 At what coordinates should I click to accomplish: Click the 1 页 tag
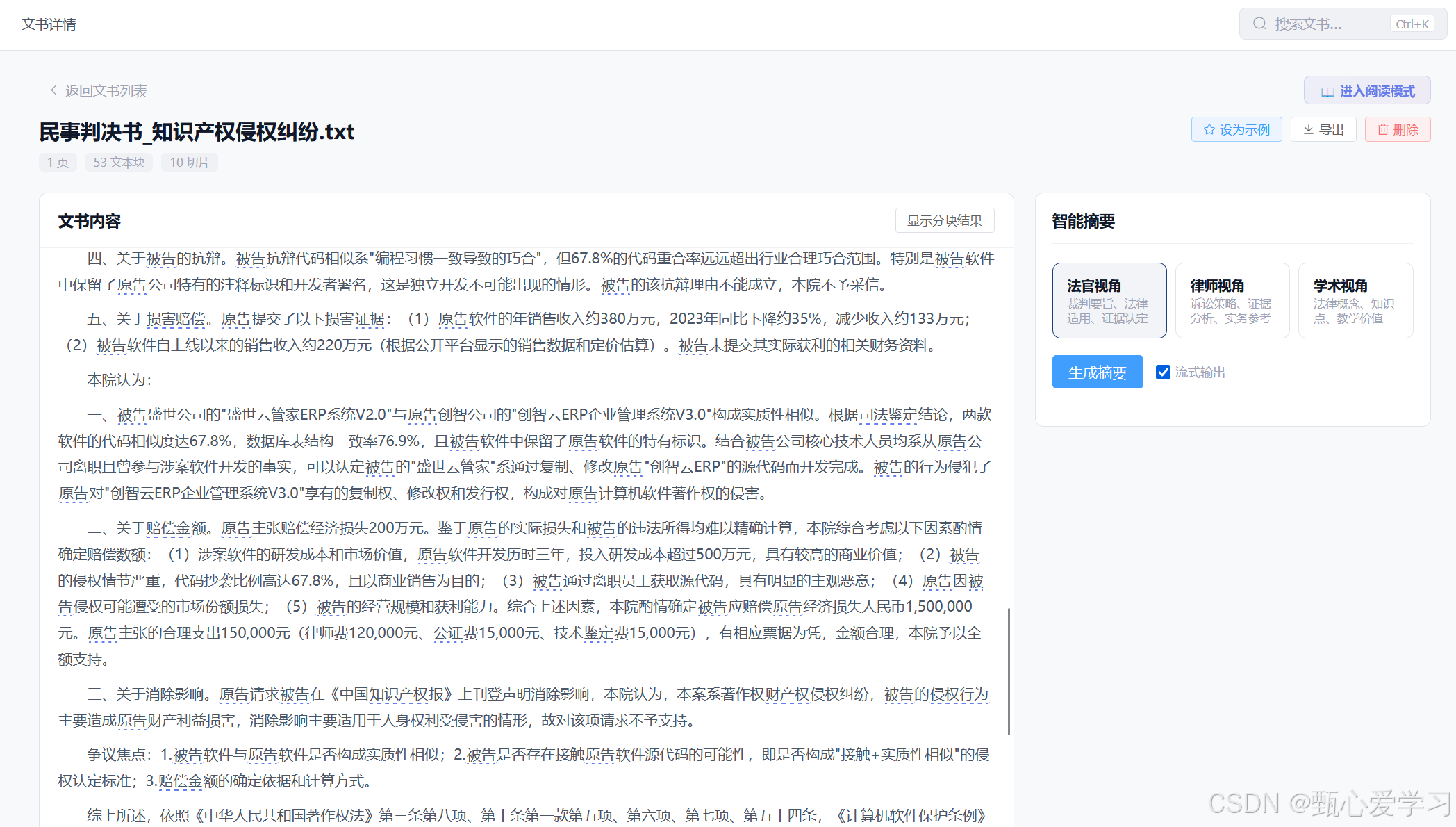[58, 163]
